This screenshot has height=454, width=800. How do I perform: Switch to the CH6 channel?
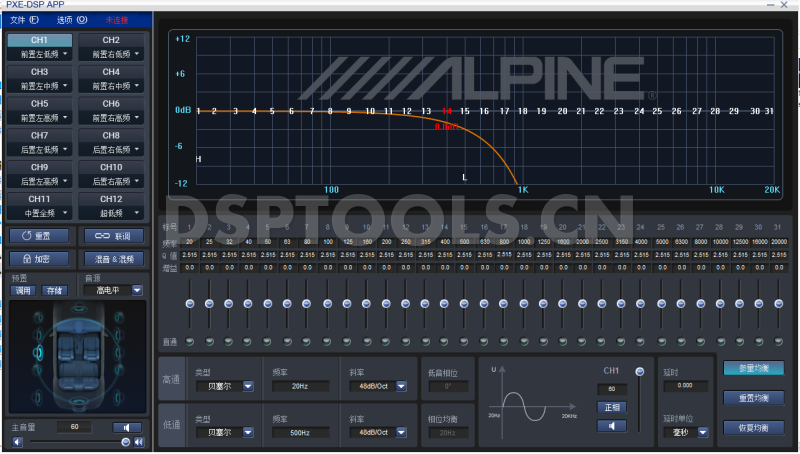[x=111, y=104]
